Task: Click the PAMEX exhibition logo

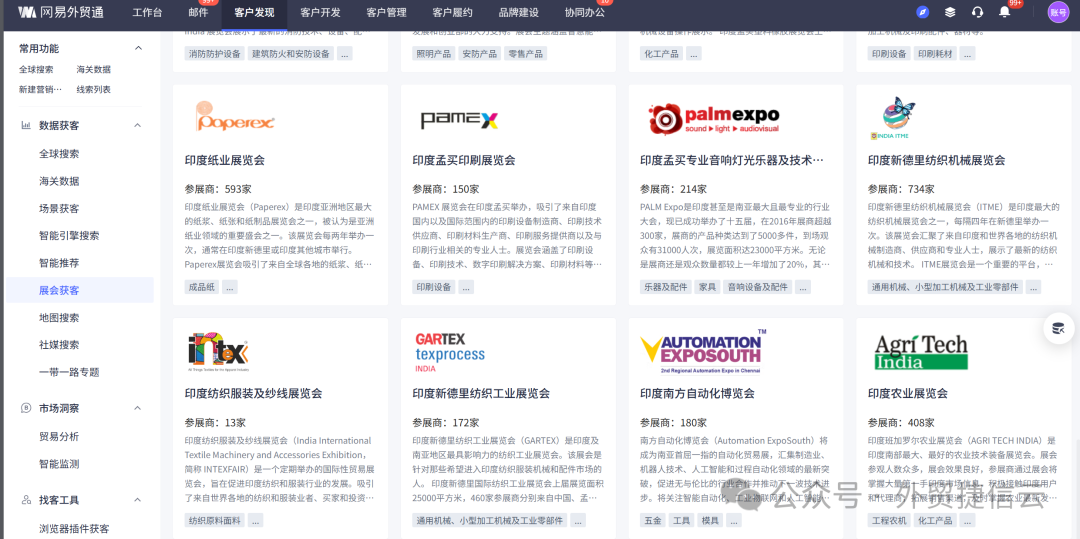Action: (x=459, y=120)
